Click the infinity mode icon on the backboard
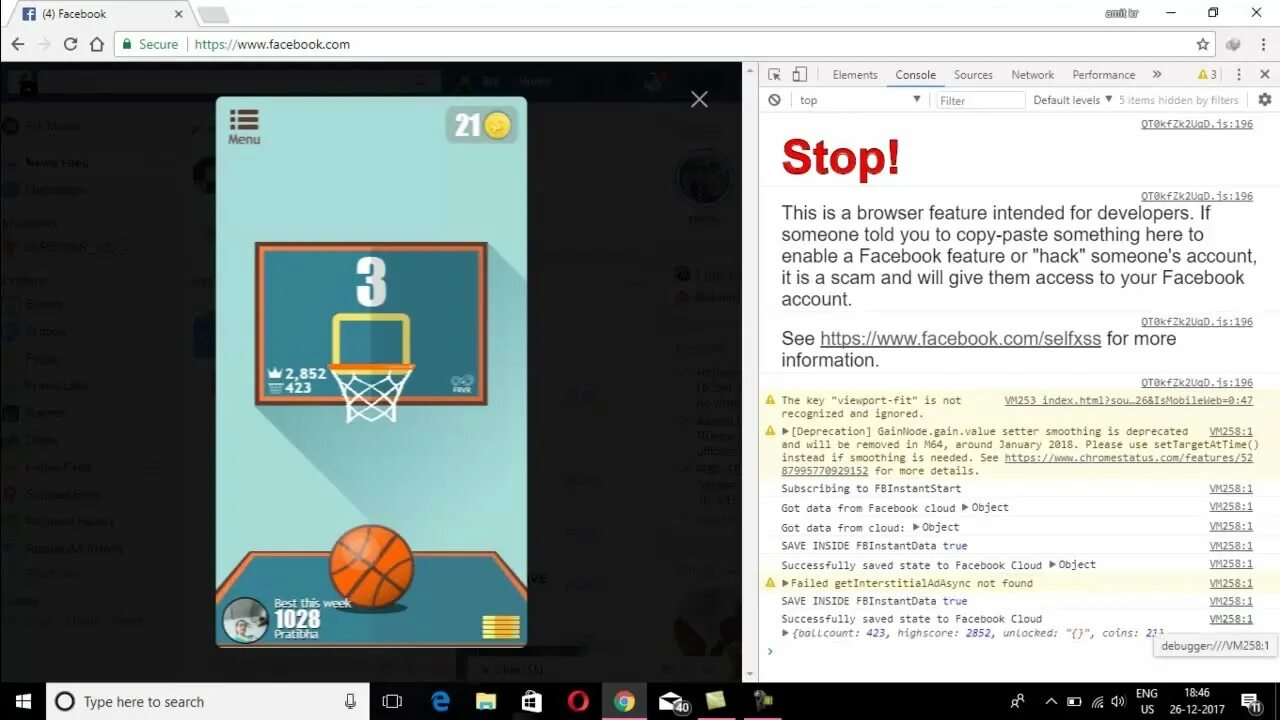 click(461, 384)
